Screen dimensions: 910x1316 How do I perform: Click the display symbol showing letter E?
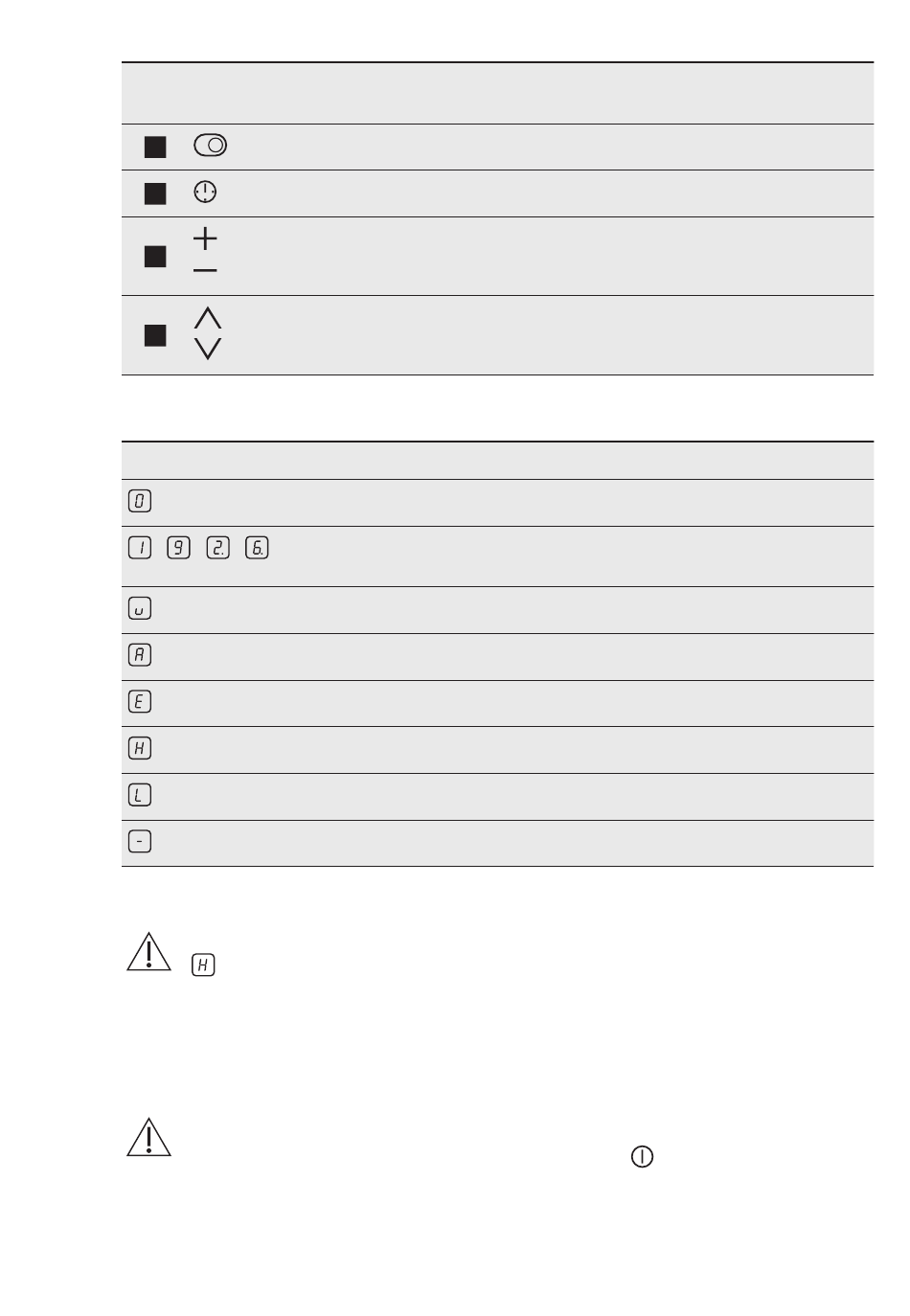coord(139,702)
